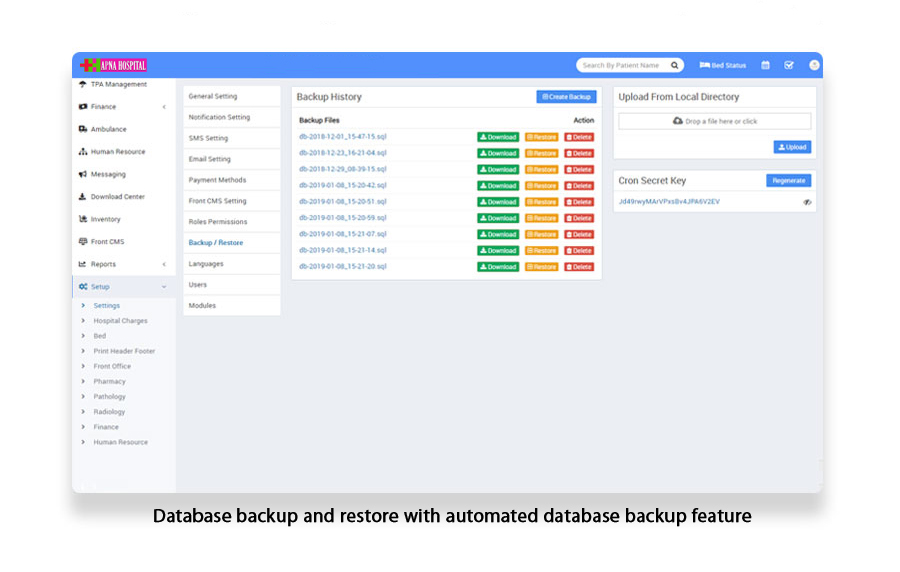Open the task checklist icon in header

[789, 65]
